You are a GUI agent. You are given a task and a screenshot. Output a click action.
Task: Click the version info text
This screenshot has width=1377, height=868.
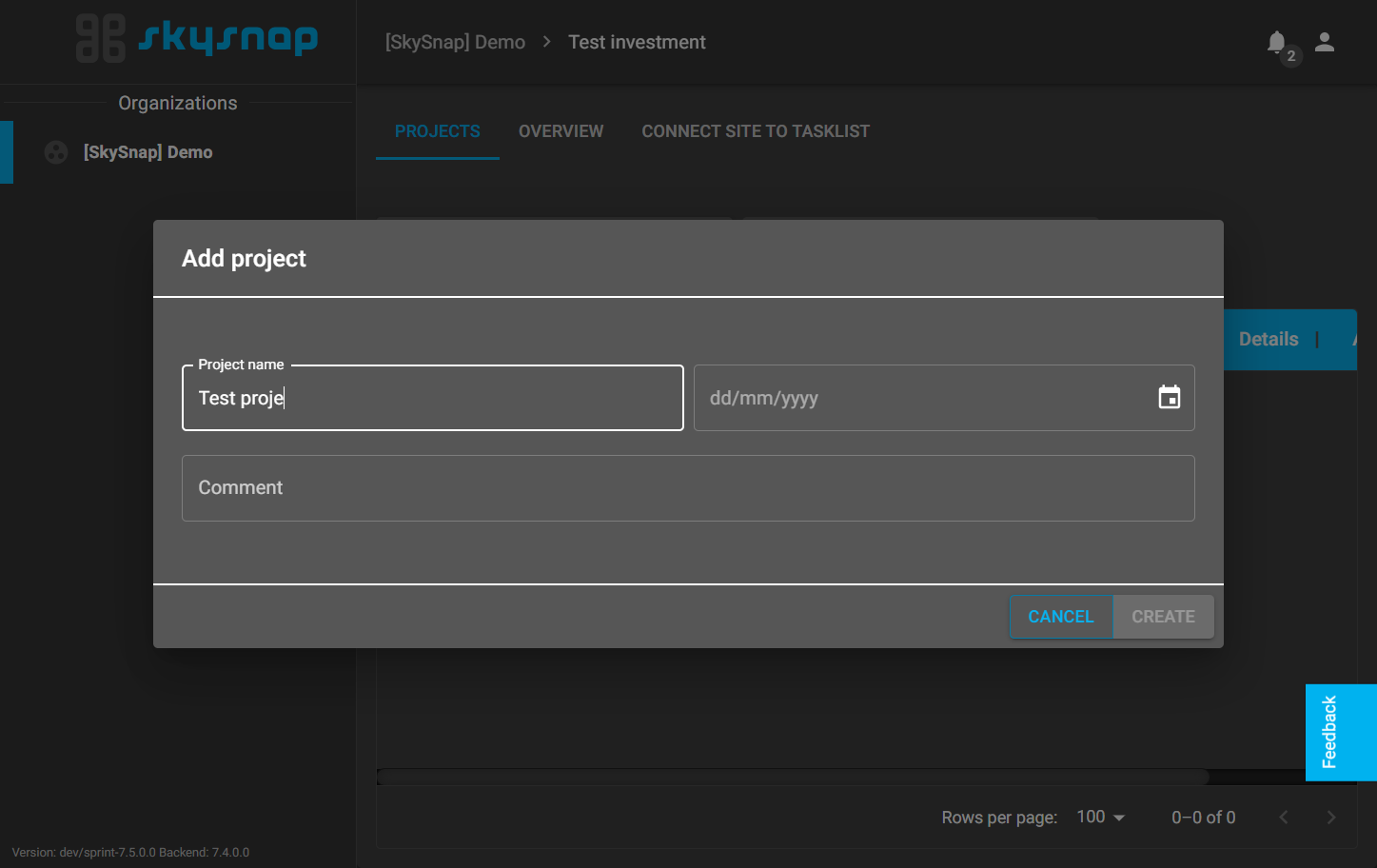click(x=130, y=853)
